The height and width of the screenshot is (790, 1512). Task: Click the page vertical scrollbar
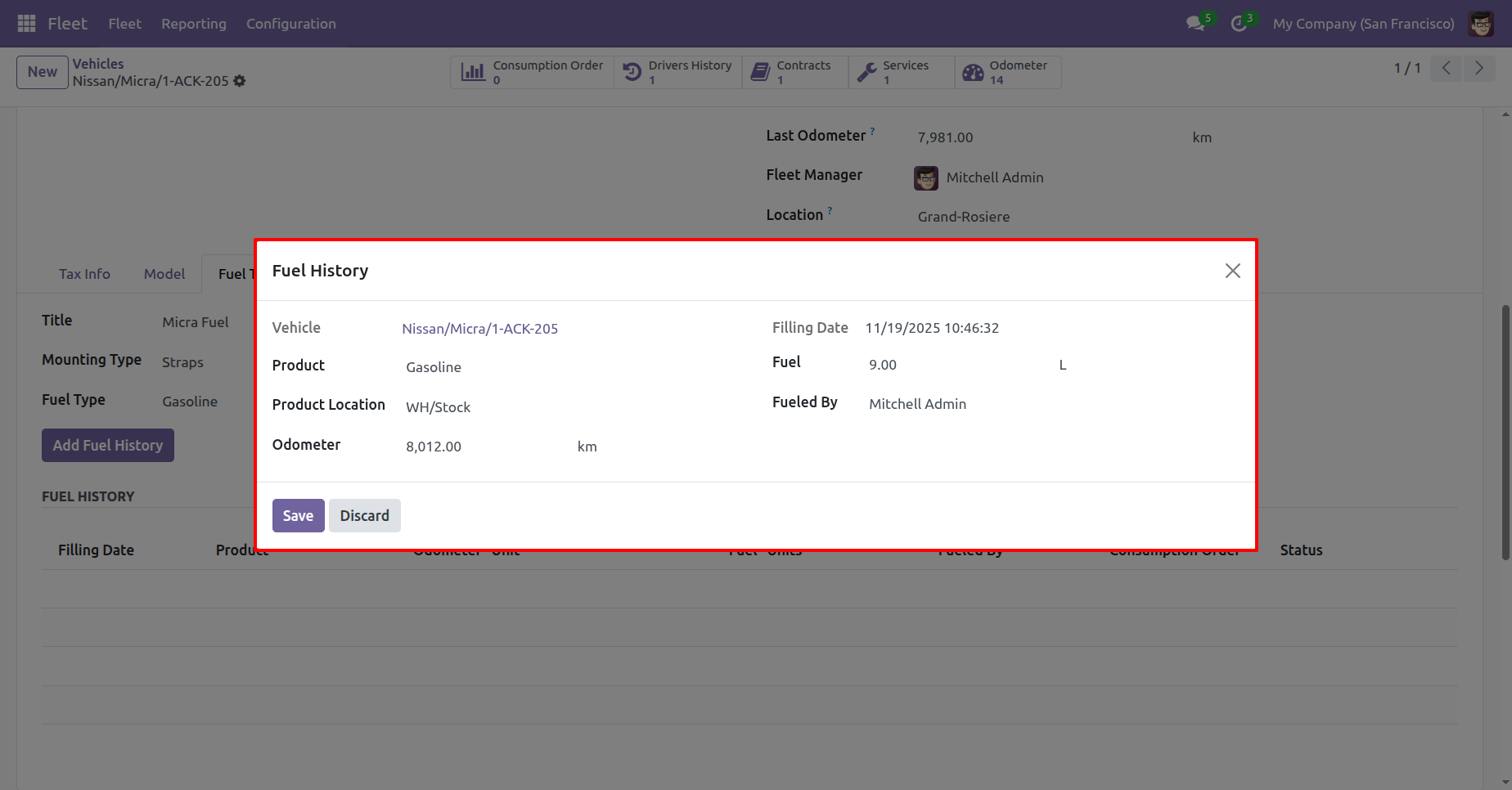tap(1505, 432)
